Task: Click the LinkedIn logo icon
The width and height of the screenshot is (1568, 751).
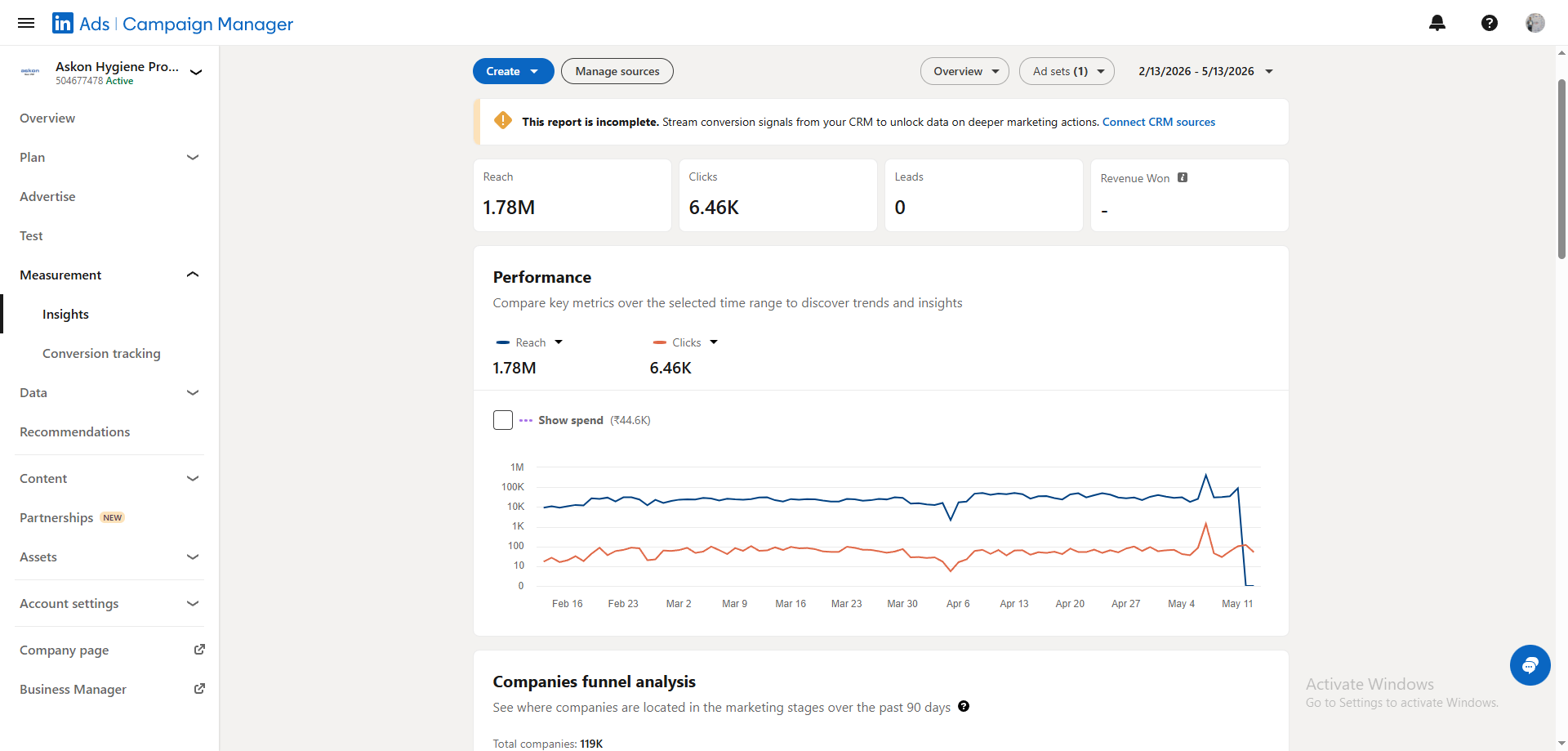Action: pyautogui.click(x=63, y=23)
